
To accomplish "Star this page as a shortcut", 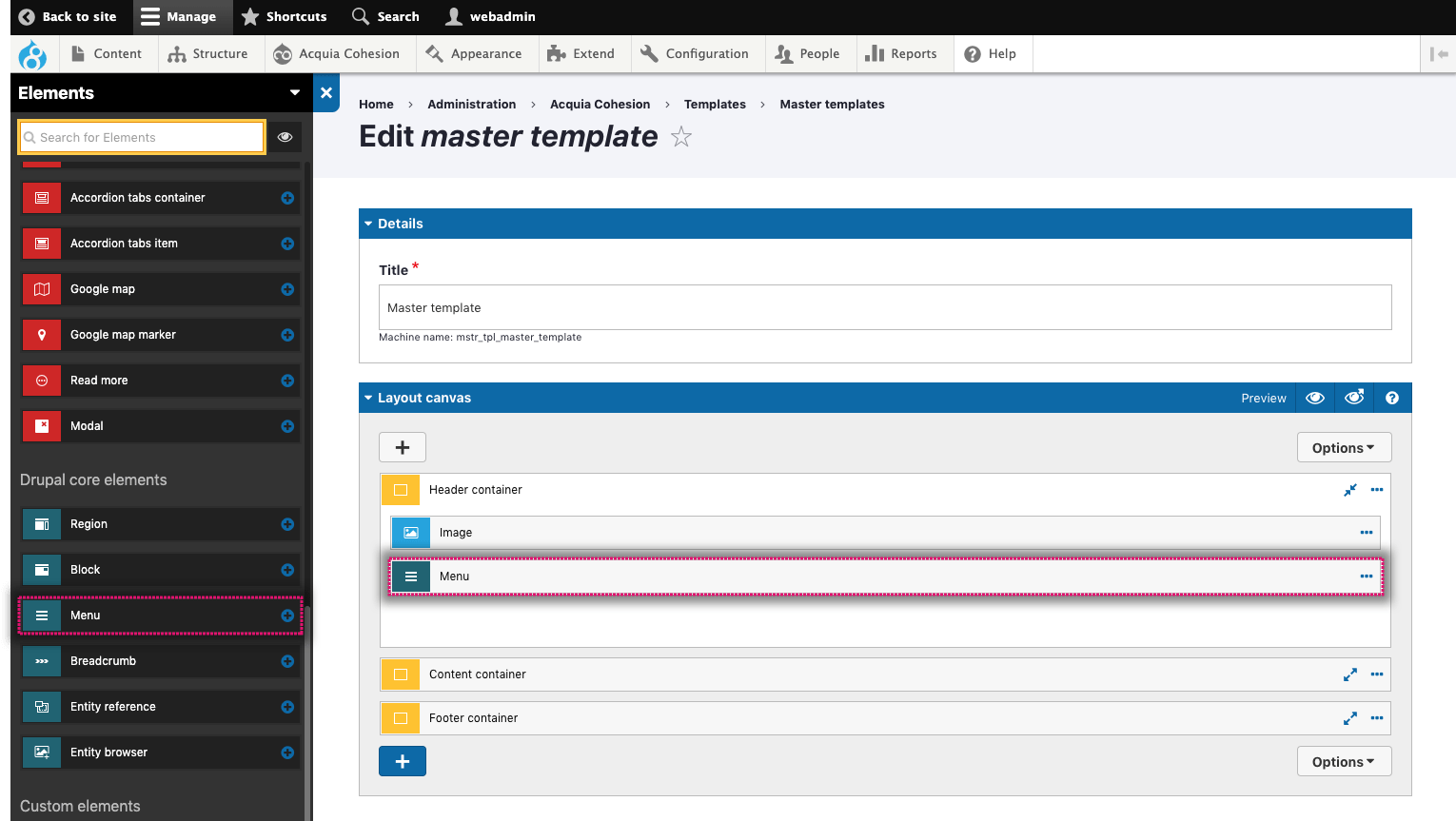I will [x=681, y=137].
